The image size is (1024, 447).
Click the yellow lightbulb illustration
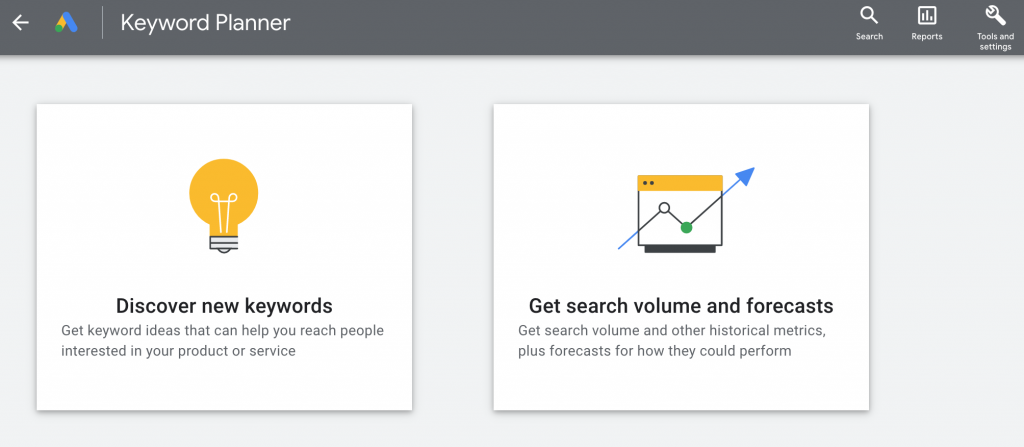coord(224,192)
